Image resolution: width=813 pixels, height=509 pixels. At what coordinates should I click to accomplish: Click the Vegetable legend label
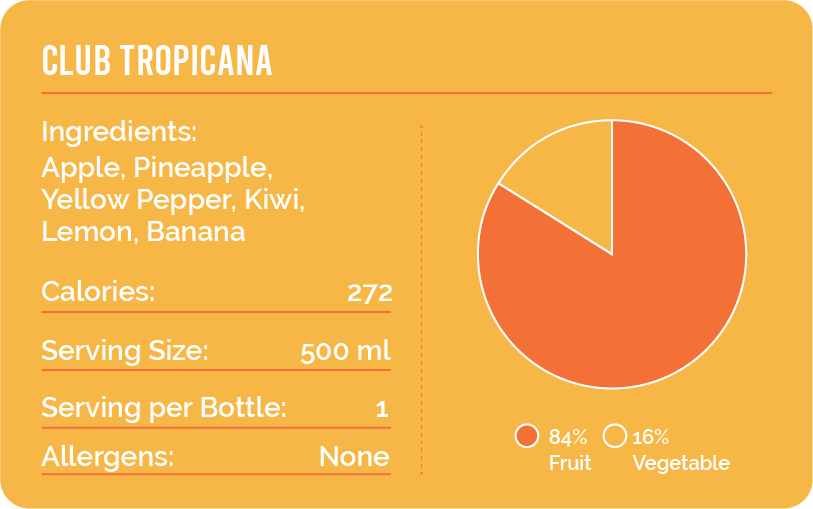[x=681, y=463]
